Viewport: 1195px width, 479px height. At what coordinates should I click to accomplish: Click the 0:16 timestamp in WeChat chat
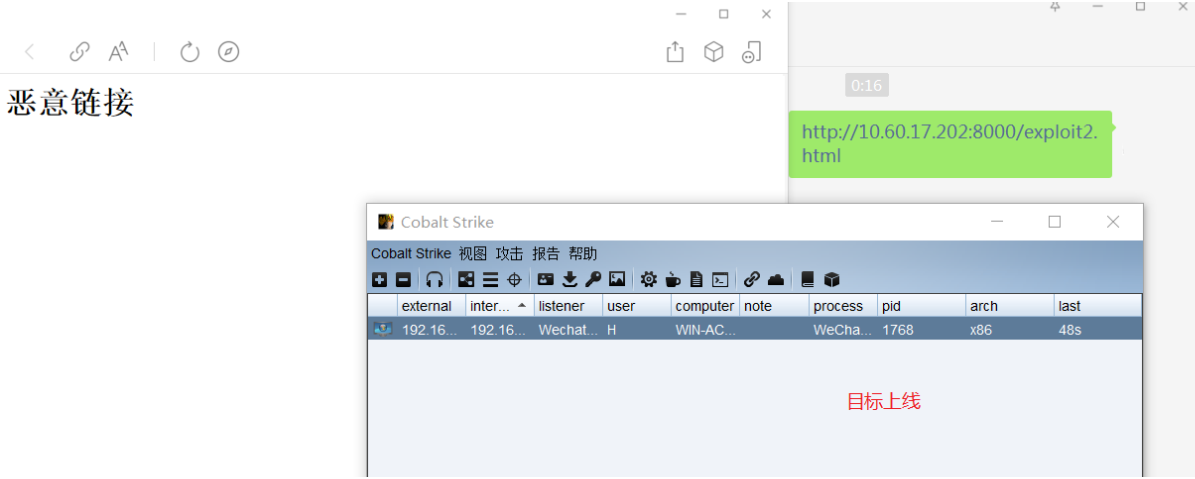coord(867,85)
